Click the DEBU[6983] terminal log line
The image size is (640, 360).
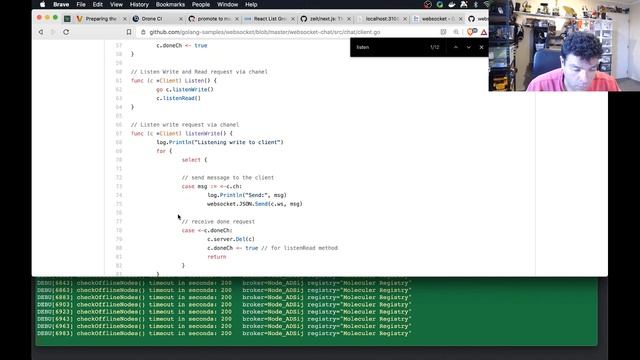coord(224,333)
